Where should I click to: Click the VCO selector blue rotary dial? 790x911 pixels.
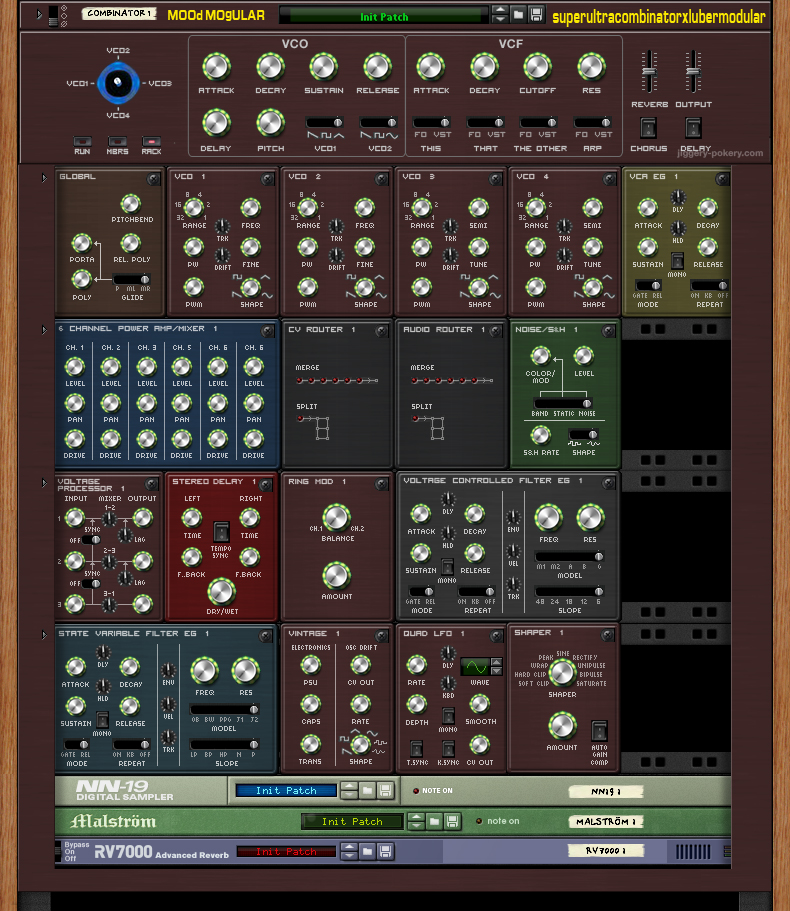point(118,83)
